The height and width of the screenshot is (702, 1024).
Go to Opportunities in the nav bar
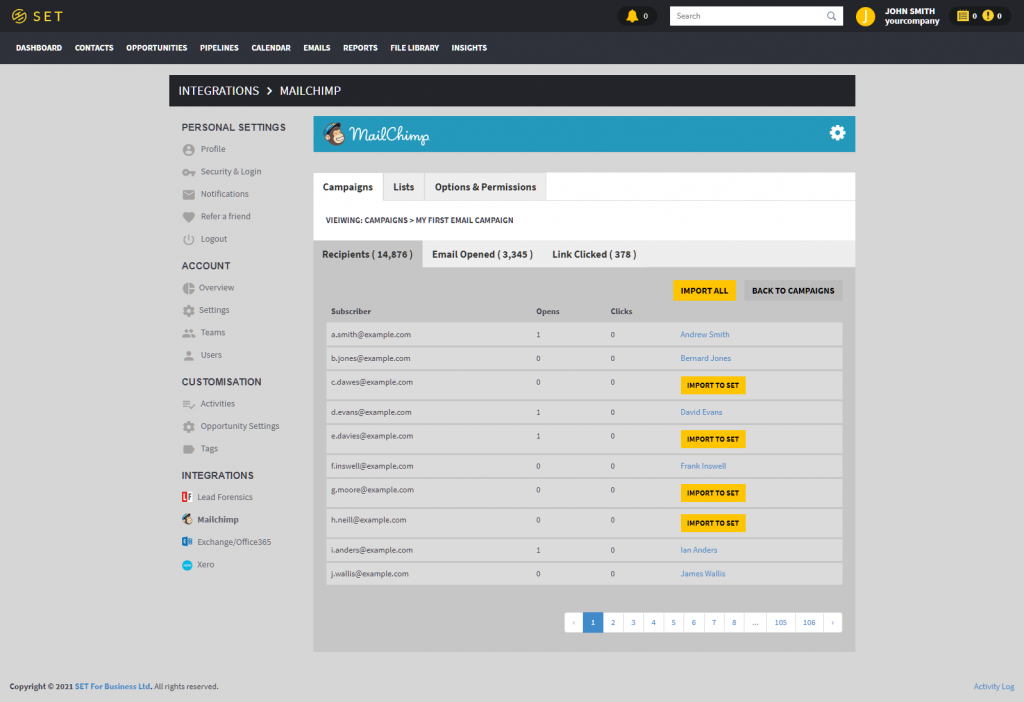tap(157, 48)
